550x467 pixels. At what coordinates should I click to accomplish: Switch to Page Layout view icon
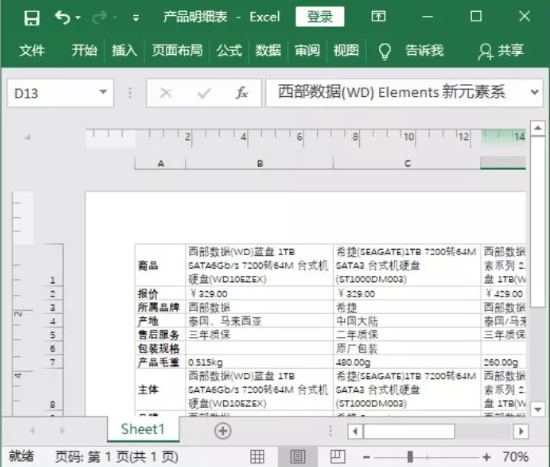pyautogui.click(x=298, y=457)
